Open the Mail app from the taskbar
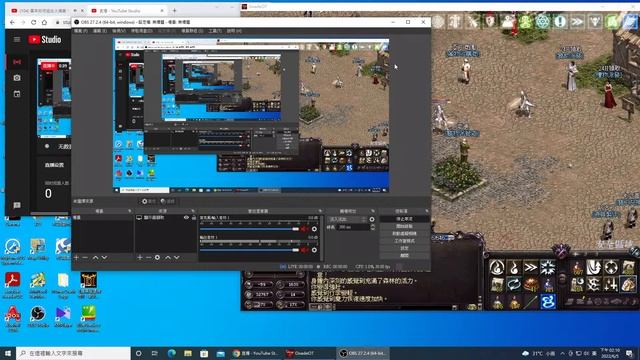 pyautogui.click(x=220, y=353)
